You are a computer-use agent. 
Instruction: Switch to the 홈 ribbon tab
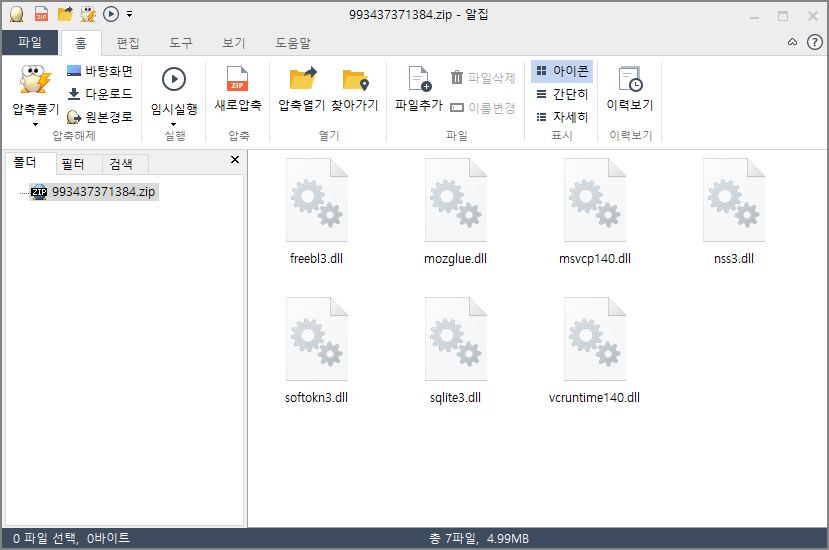(x=81, y=43)
